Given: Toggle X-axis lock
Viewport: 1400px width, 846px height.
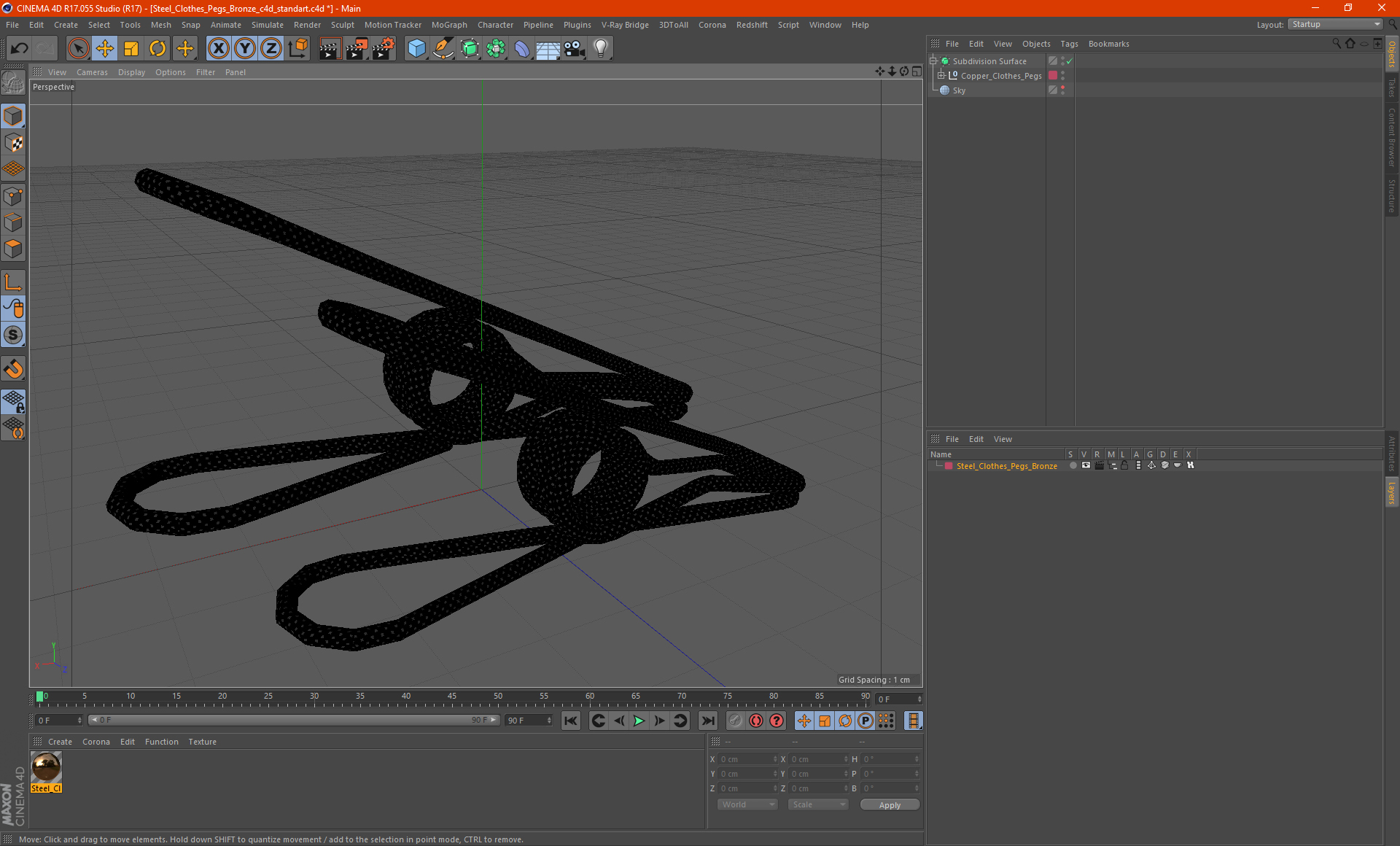Looking at the screenshot, I should coord(218,49).
